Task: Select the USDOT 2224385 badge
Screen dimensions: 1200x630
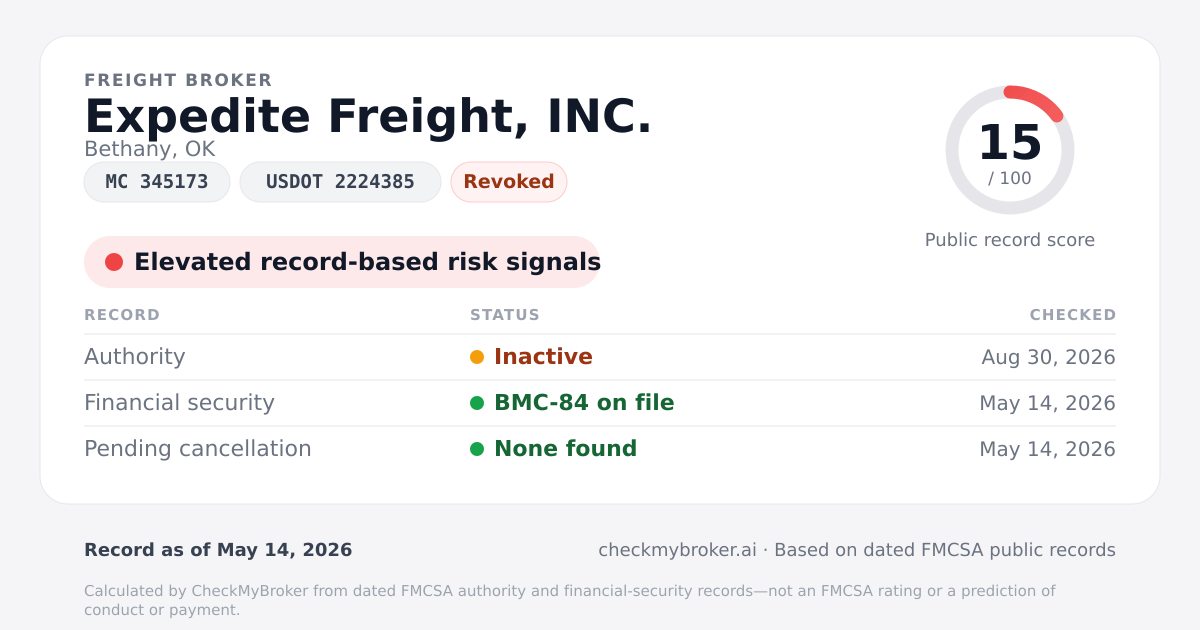Action: [340, 182]
